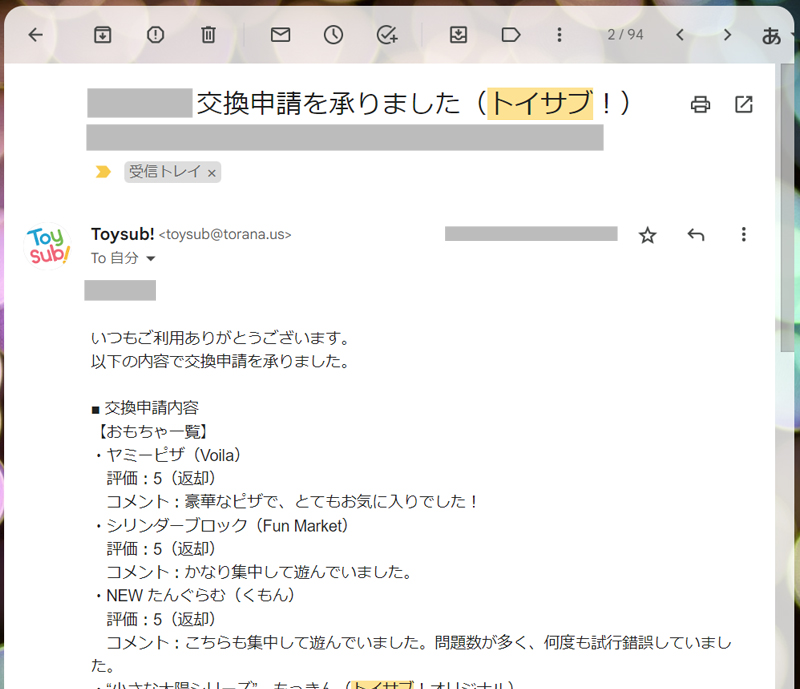The image size is (800, 689).
Task: Click the Toysub! sender name
Action: coord(122,234)
